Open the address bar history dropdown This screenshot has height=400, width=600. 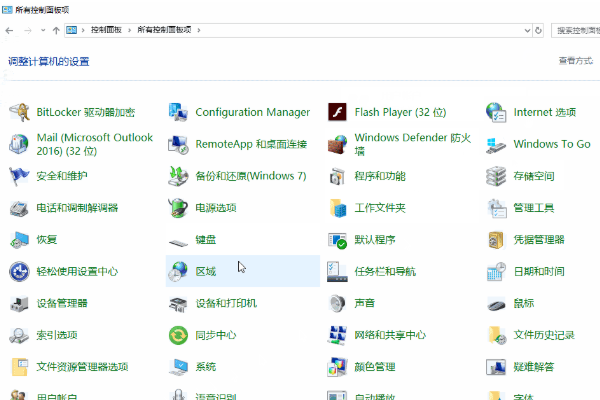(527, 30)
